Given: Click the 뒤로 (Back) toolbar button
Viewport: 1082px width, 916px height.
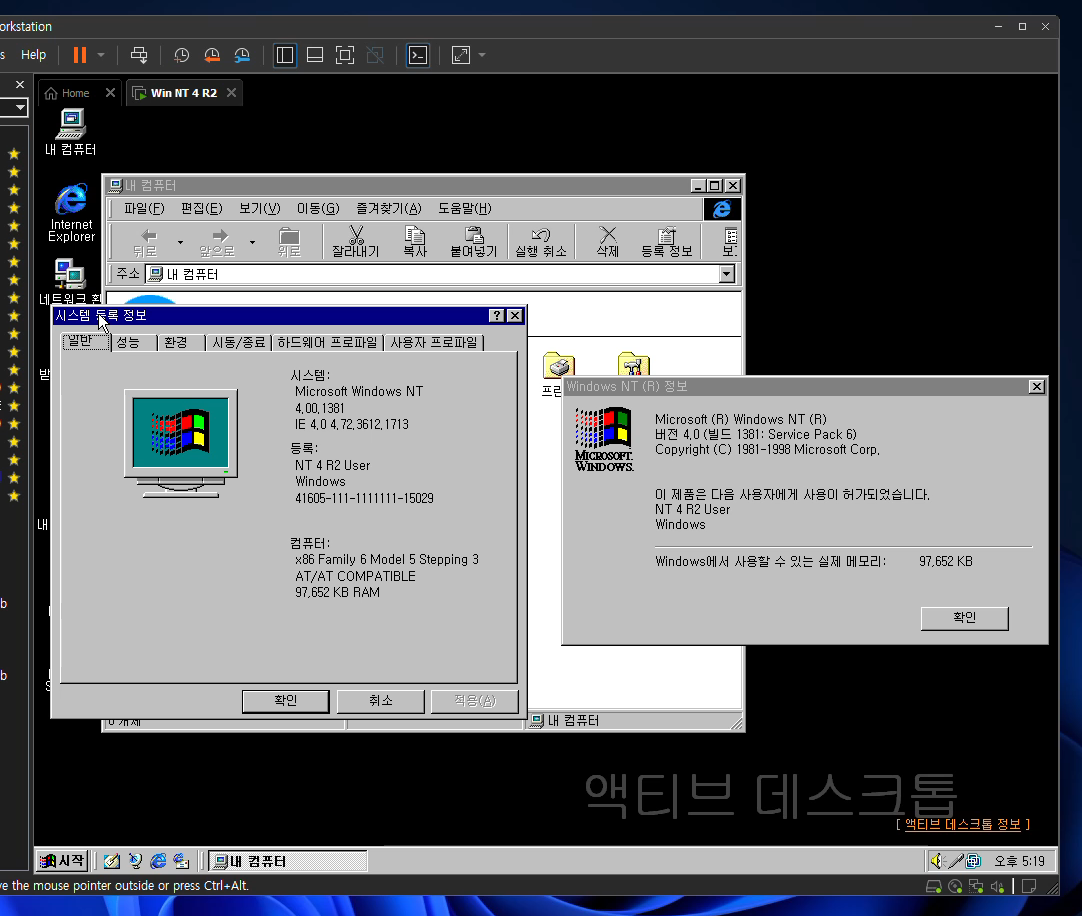Looking at the screenshot, I should click(x=146, y=242).
